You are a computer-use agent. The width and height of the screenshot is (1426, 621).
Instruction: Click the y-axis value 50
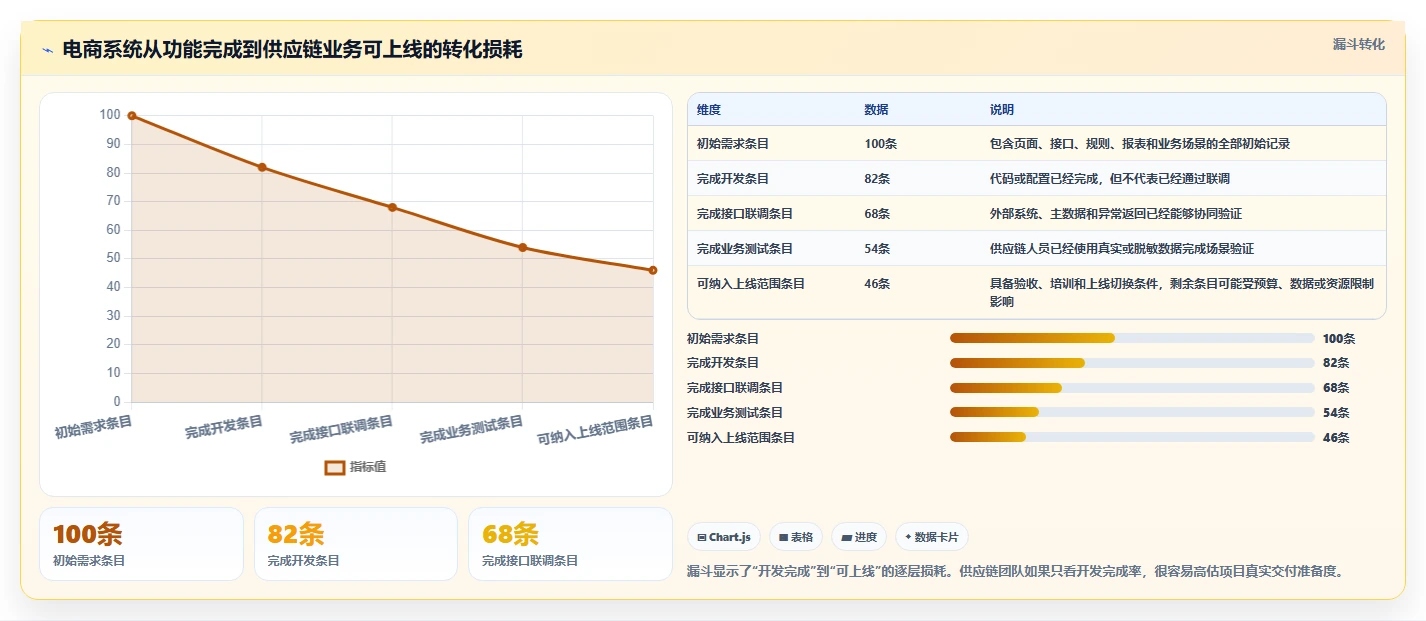(111, 258)
